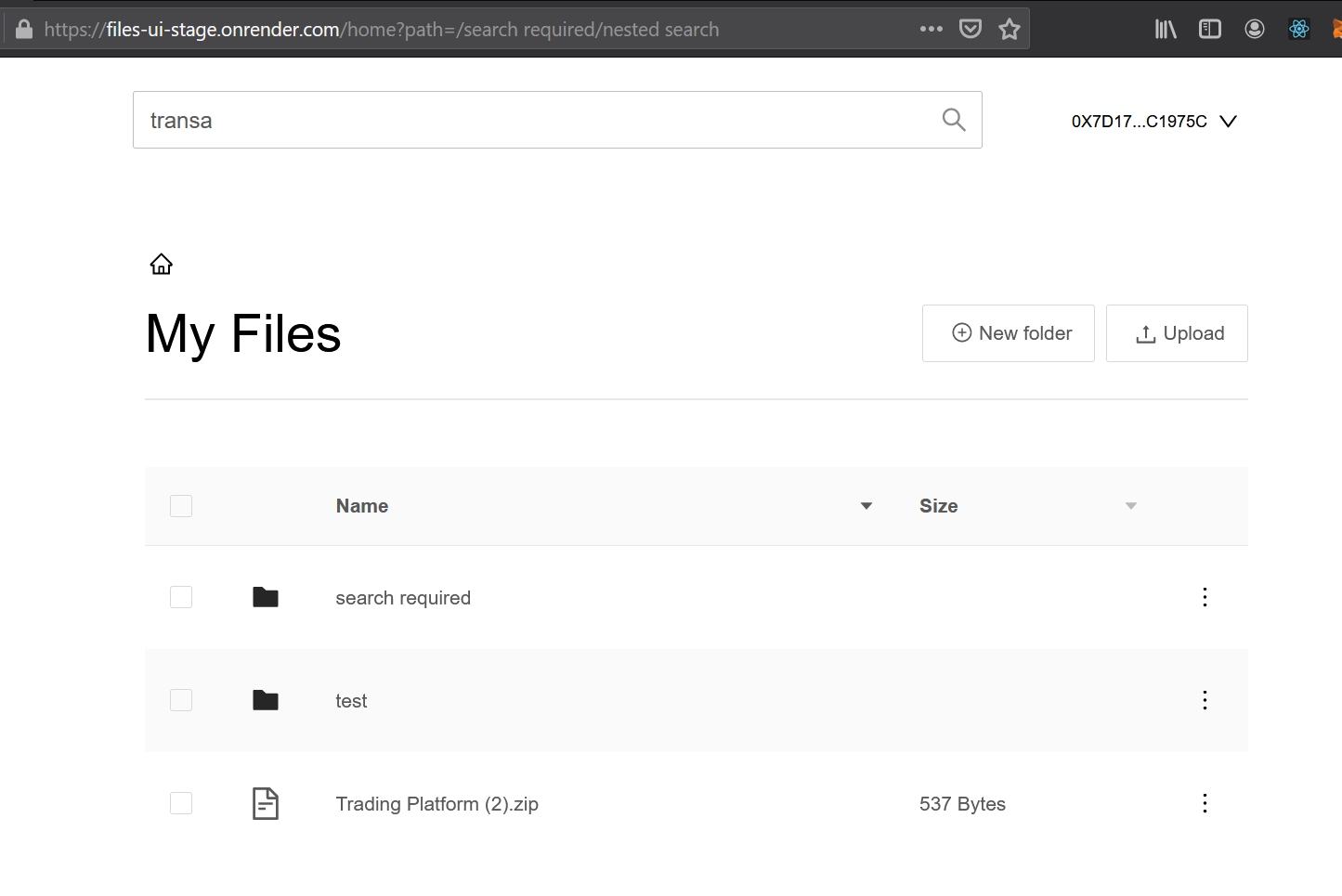Check the checkbox for the test folder
Screen dimensions: 1342x896
point(180,700)
